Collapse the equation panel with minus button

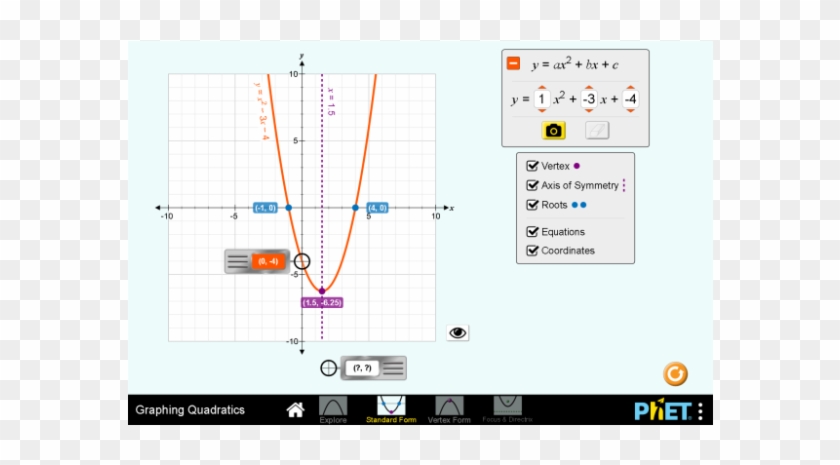coord(513,64)
